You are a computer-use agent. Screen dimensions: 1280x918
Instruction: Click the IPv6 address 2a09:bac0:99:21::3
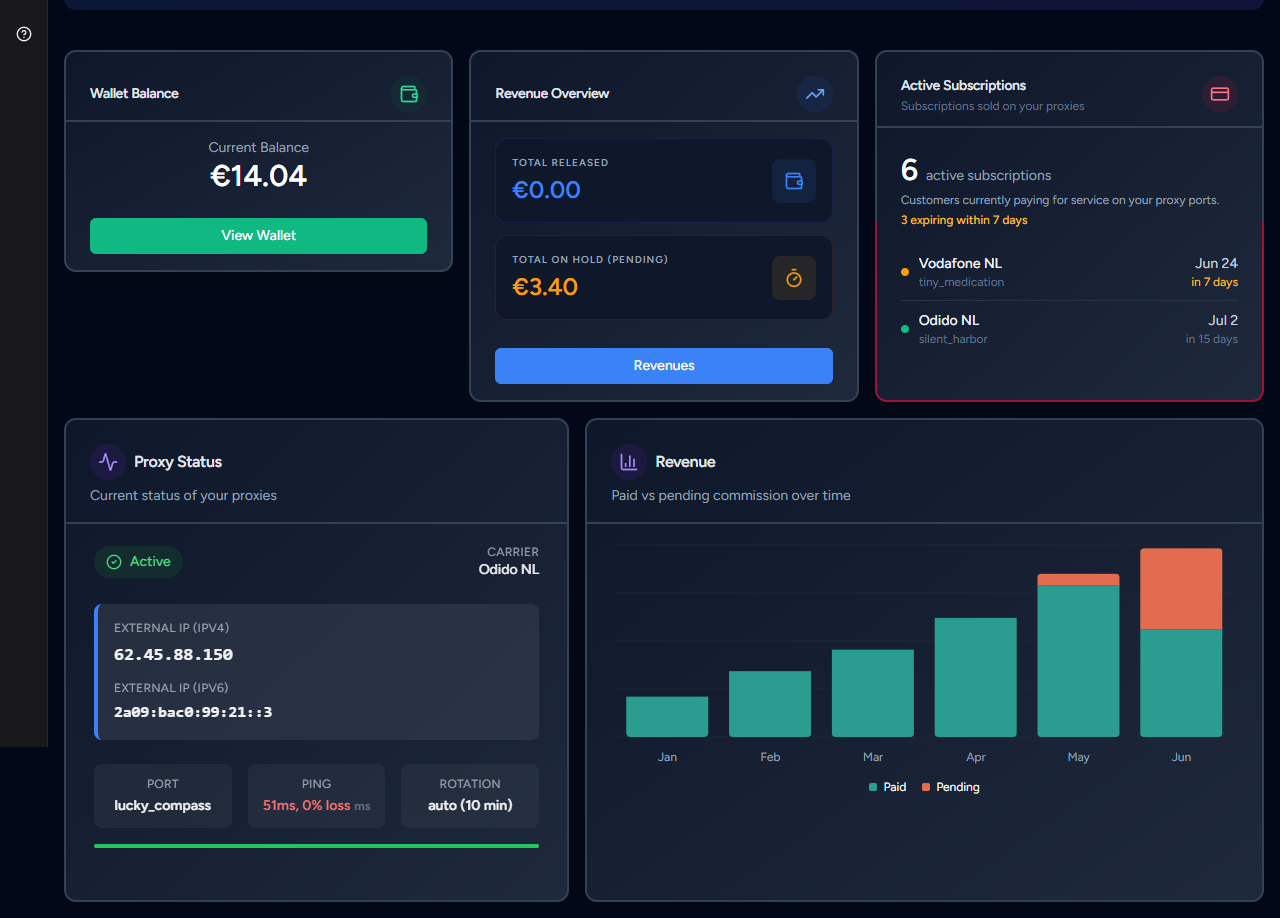pos(193,712)
